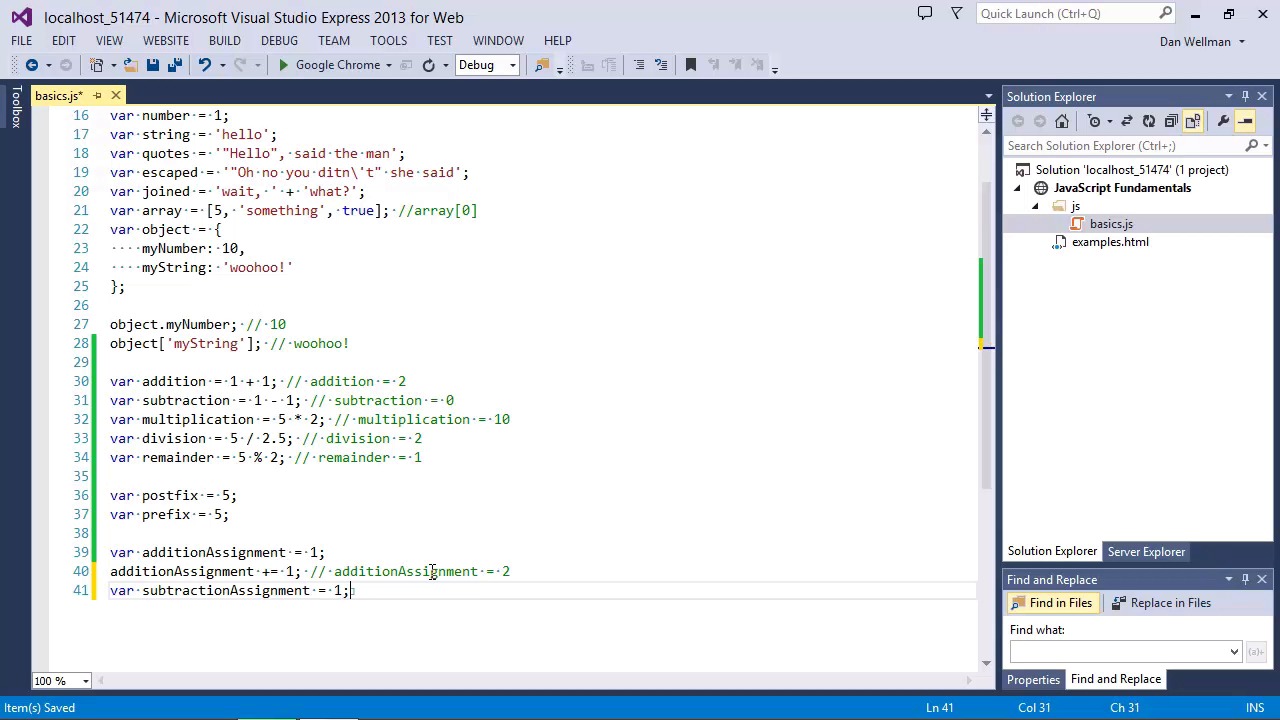
Task: Collapse All items in Solution Explorer
Action: click(1171, 121)
